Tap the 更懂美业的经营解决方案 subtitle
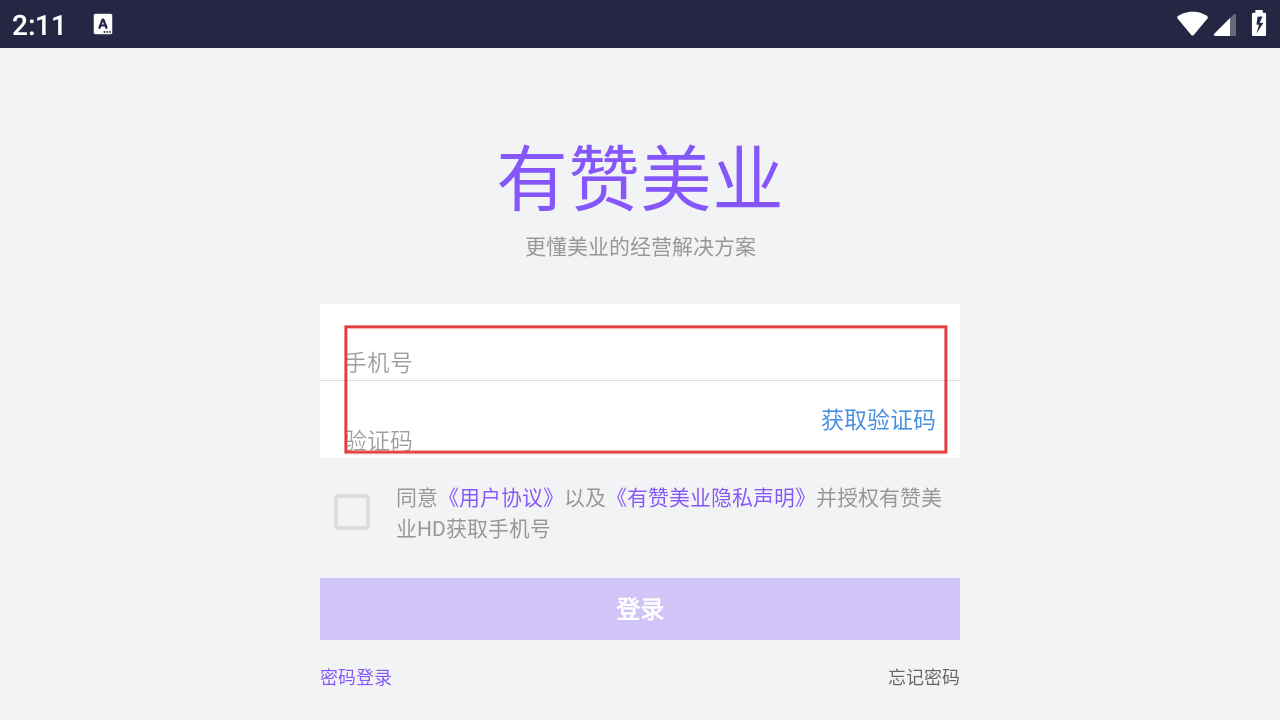 click(640, 247)
